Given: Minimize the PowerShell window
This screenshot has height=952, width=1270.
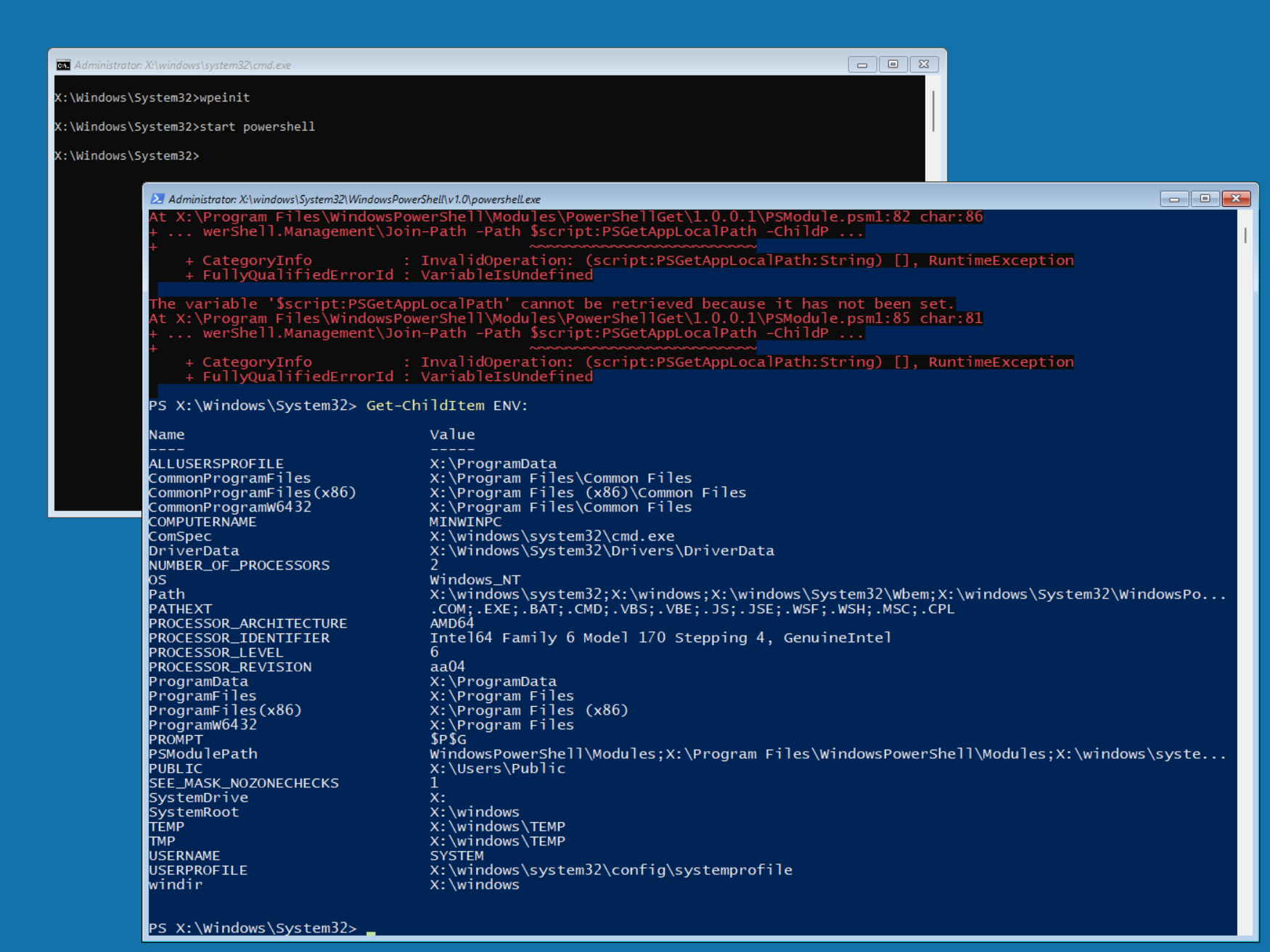Looking at the screenshot, I should [1173, 199].
